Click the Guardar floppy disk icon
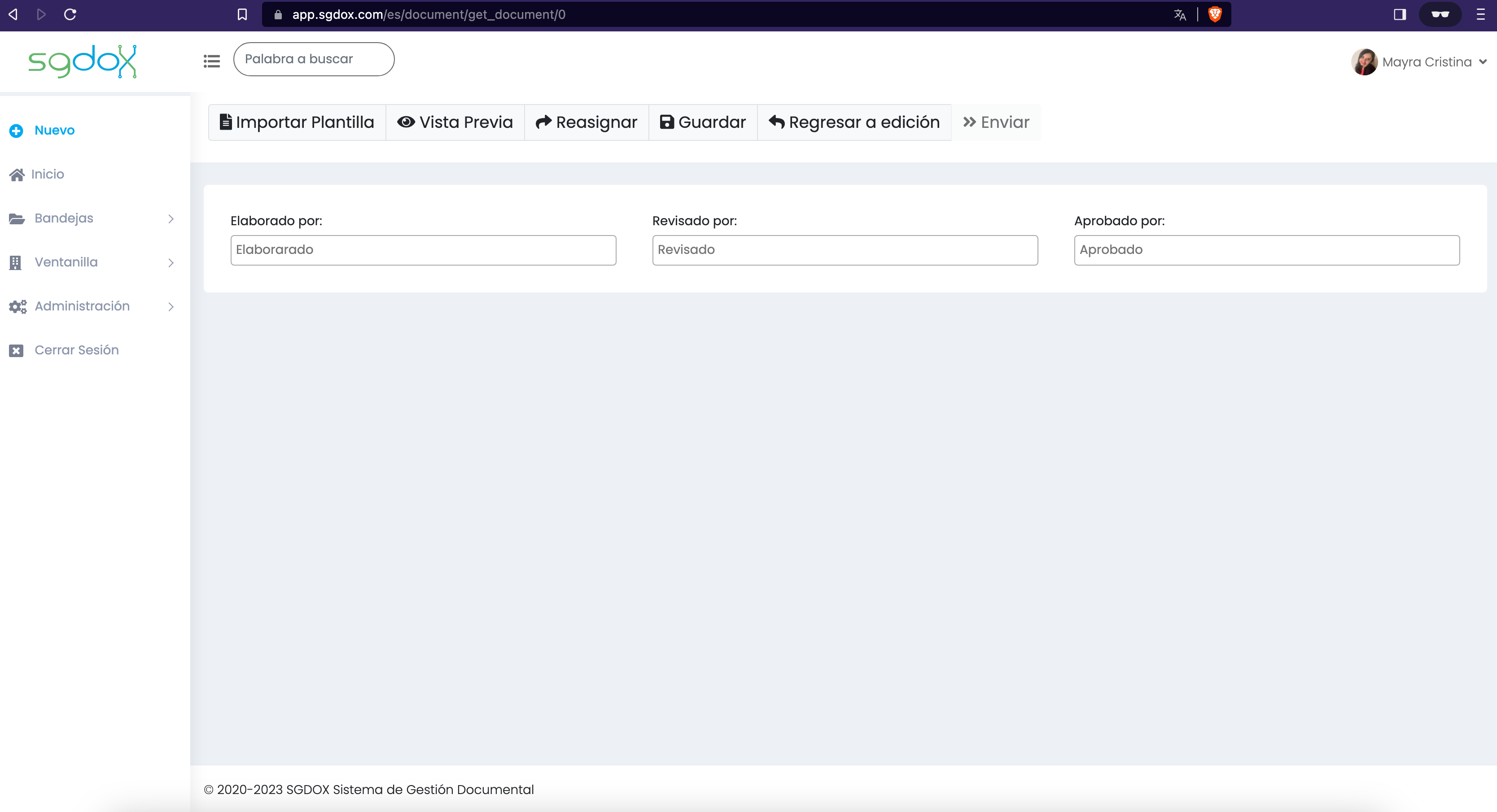 (x=666, y=122)
